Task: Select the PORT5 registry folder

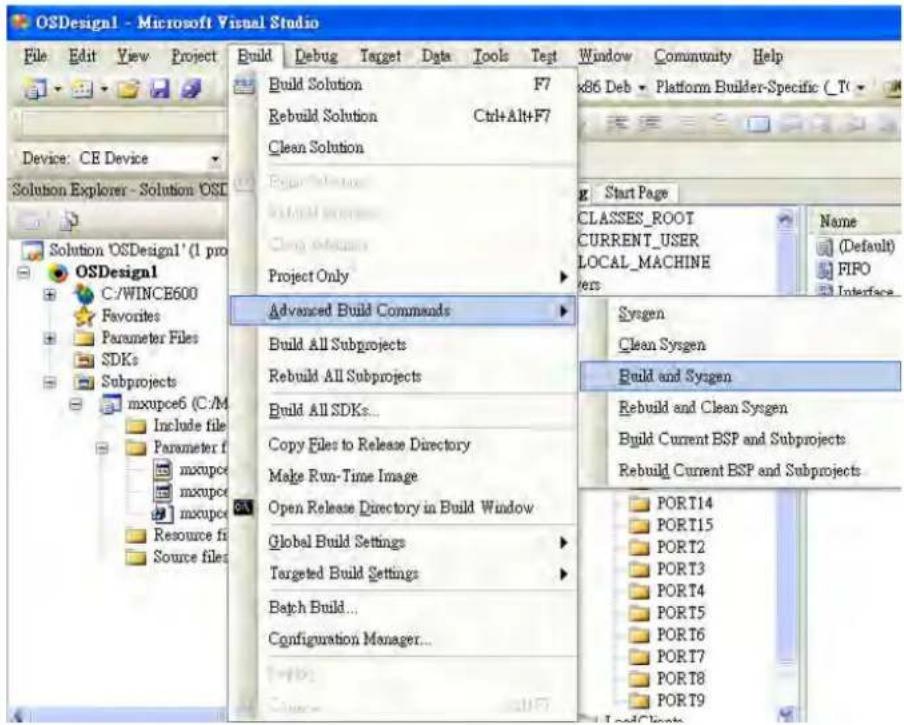Action: click(680, 613)
